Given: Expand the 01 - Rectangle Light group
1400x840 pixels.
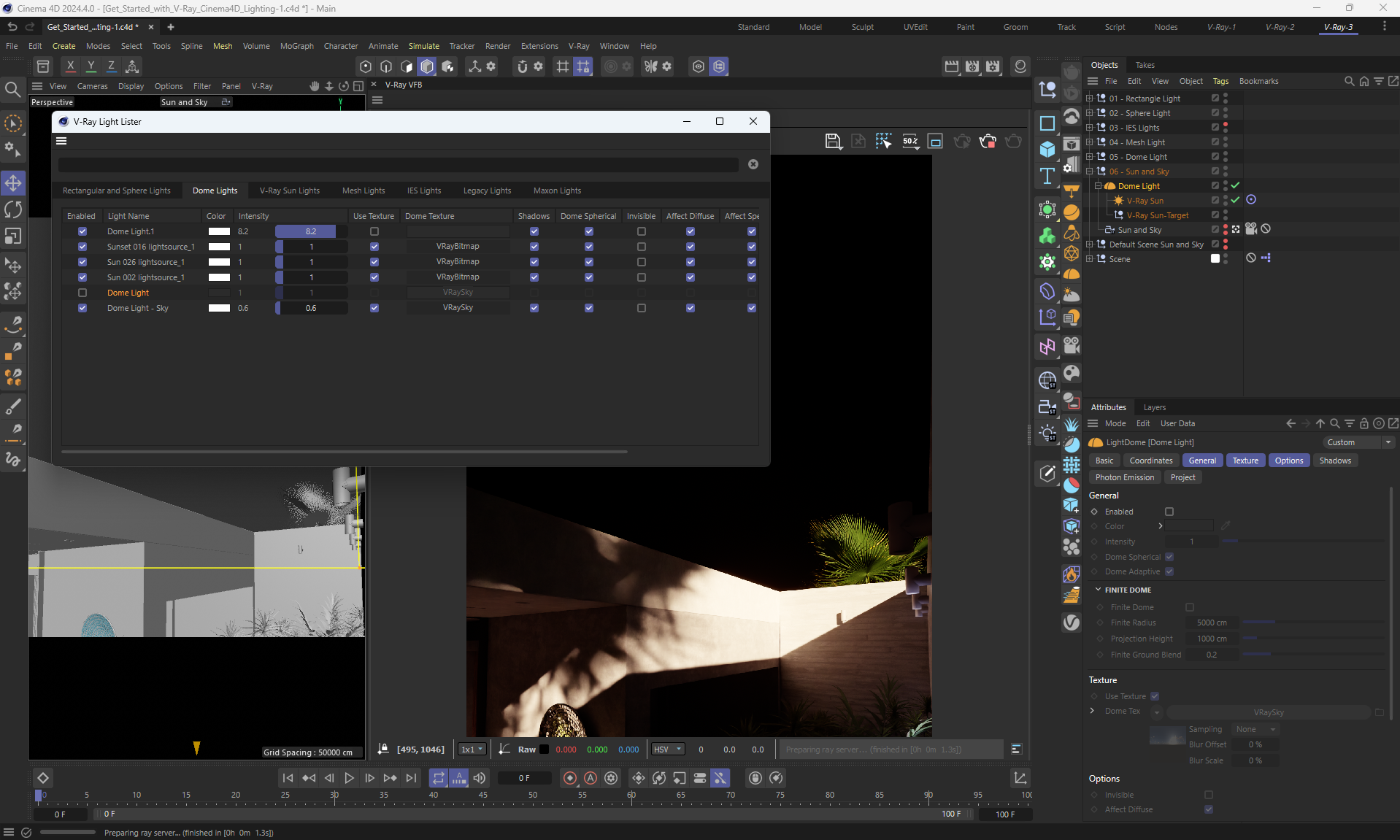Looking at the screenshot, I should coord(1090,99).
